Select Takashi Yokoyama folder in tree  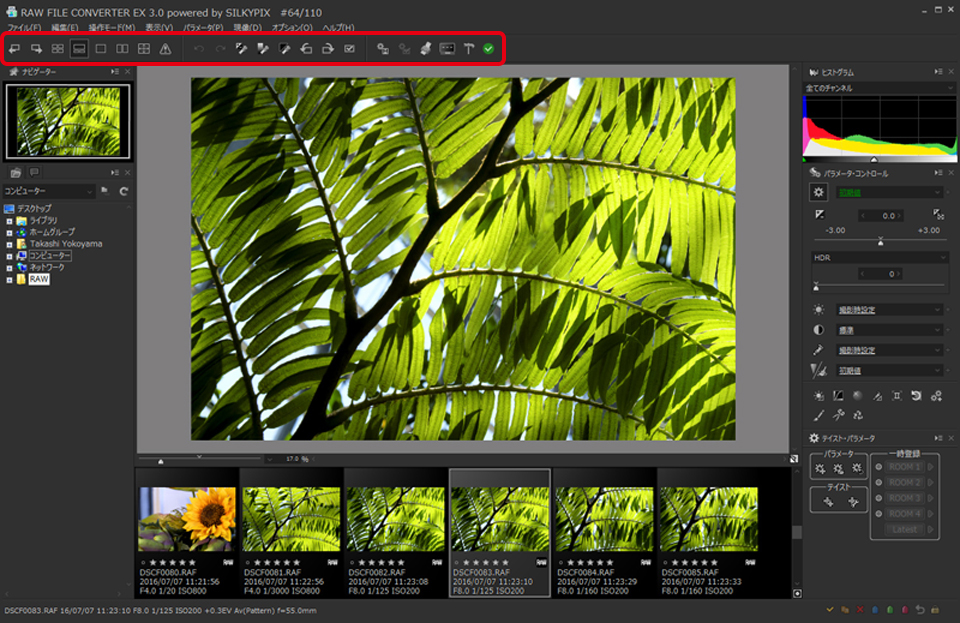[66, 244]
